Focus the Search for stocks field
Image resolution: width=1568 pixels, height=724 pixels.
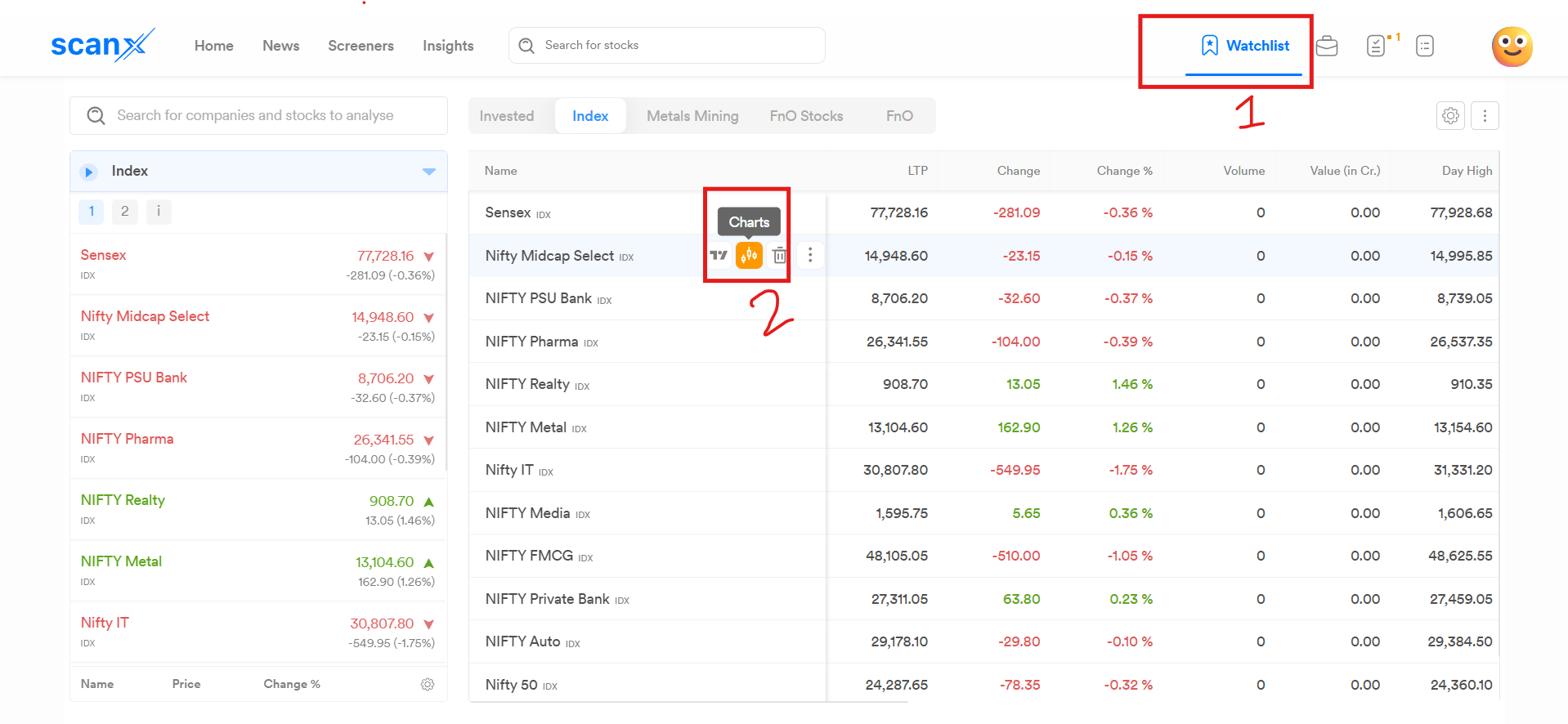pyautogui.click(x=667, y=45)
